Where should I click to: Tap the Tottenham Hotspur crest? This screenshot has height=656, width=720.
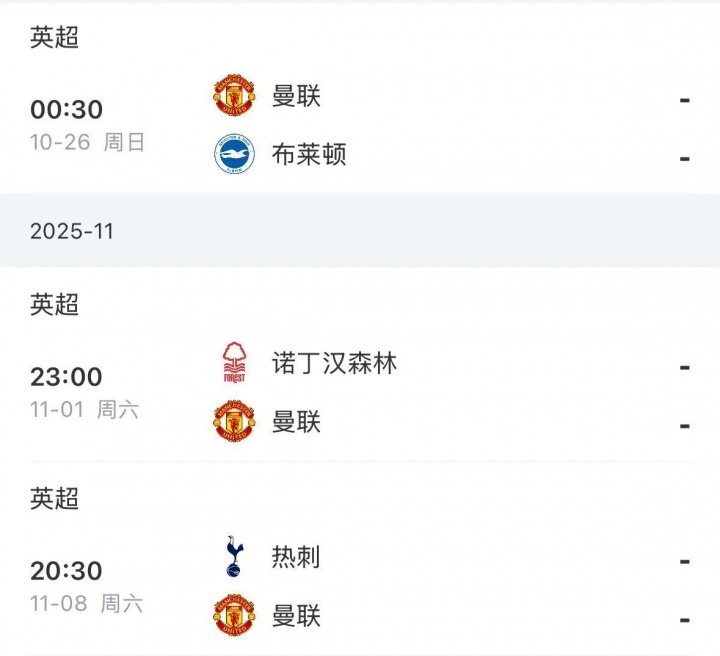pyautogui.click(x=235, y=557)
